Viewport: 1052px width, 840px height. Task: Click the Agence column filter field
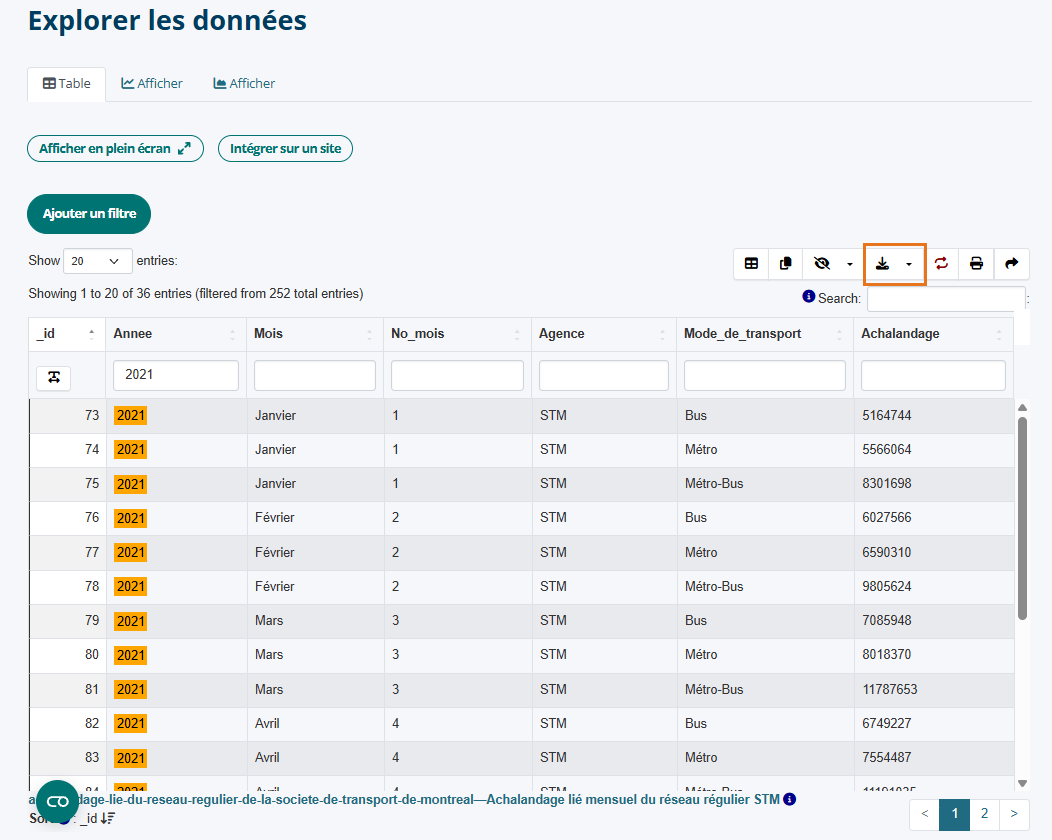[604, 375]
